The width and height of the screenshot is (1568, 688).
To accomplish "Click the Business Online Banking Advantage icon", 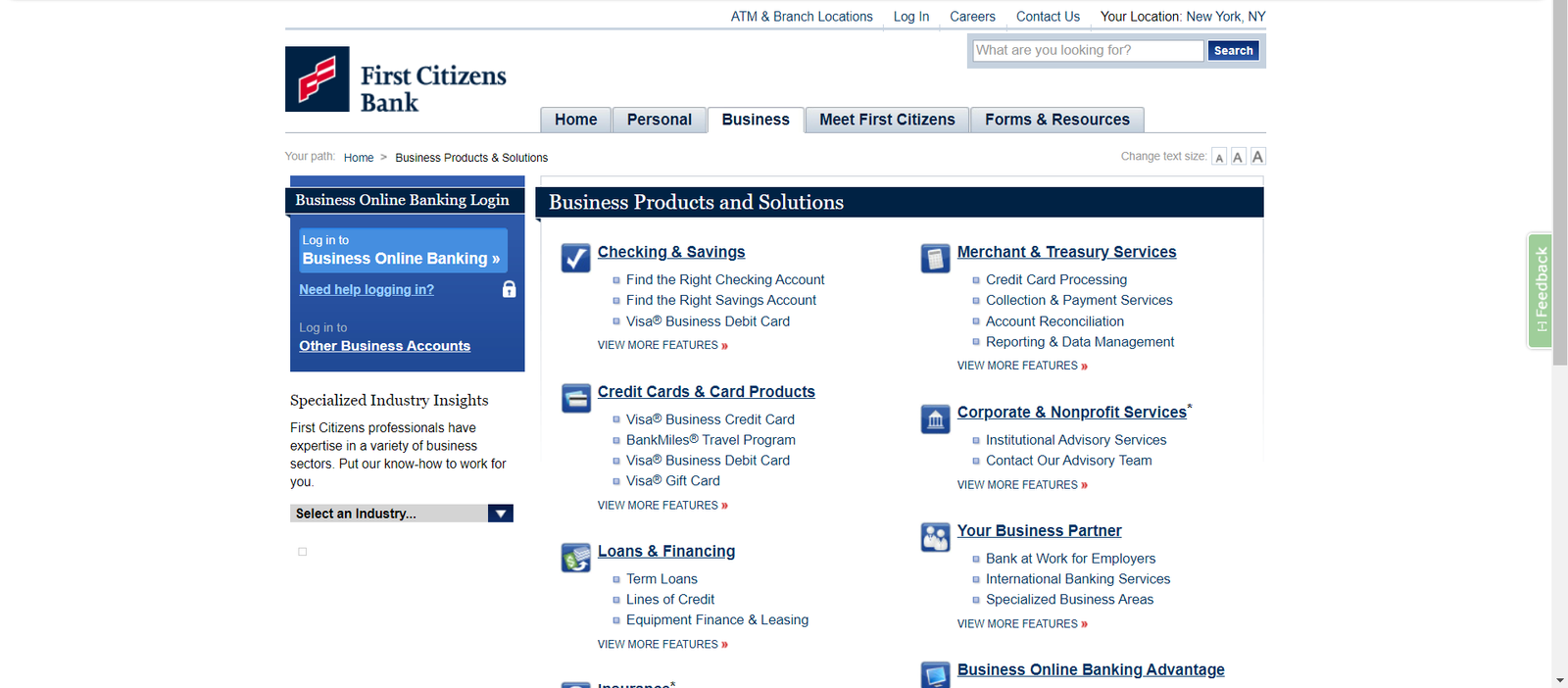I will [x=935, y=674].
